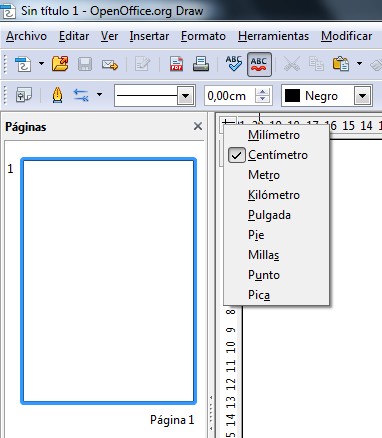The image size is (382, 438).
Task: Decrease line width with spinner down arrow
Action: [x=263, y=100]
